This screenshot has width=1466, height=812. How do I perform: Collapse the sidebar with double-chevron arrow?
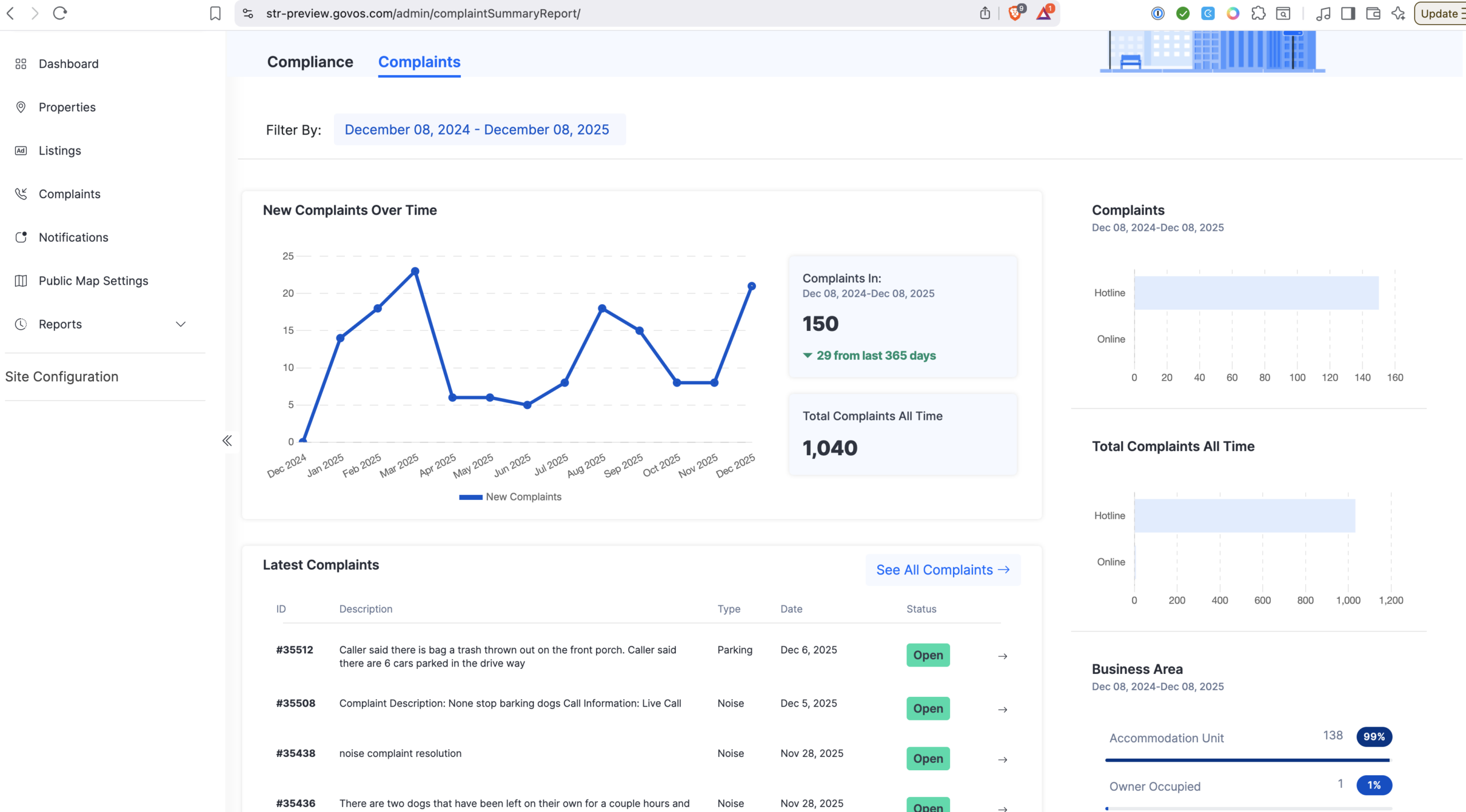(x=227, y=440)
